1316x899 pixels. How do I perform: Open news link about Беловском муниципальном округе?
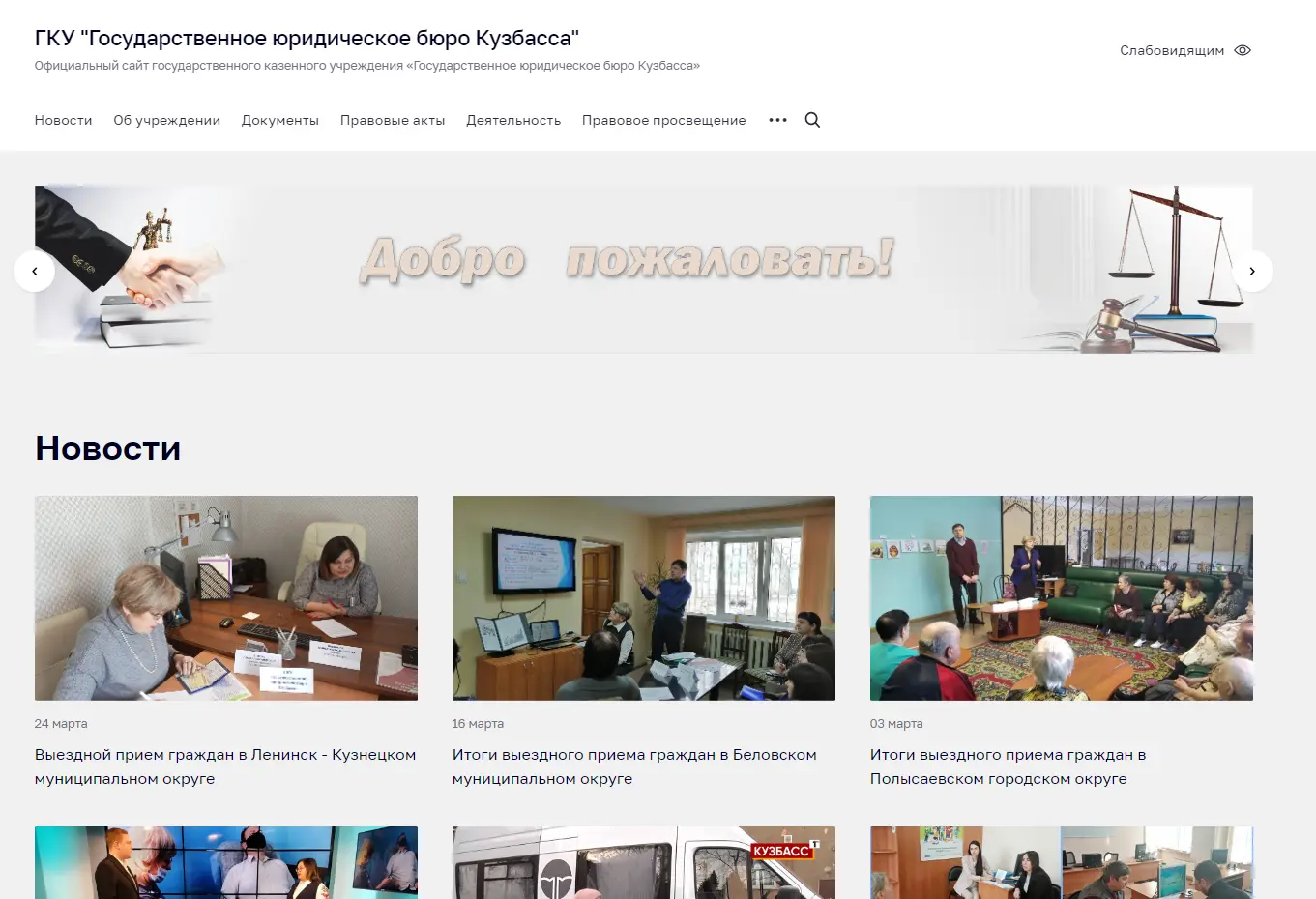634,767
